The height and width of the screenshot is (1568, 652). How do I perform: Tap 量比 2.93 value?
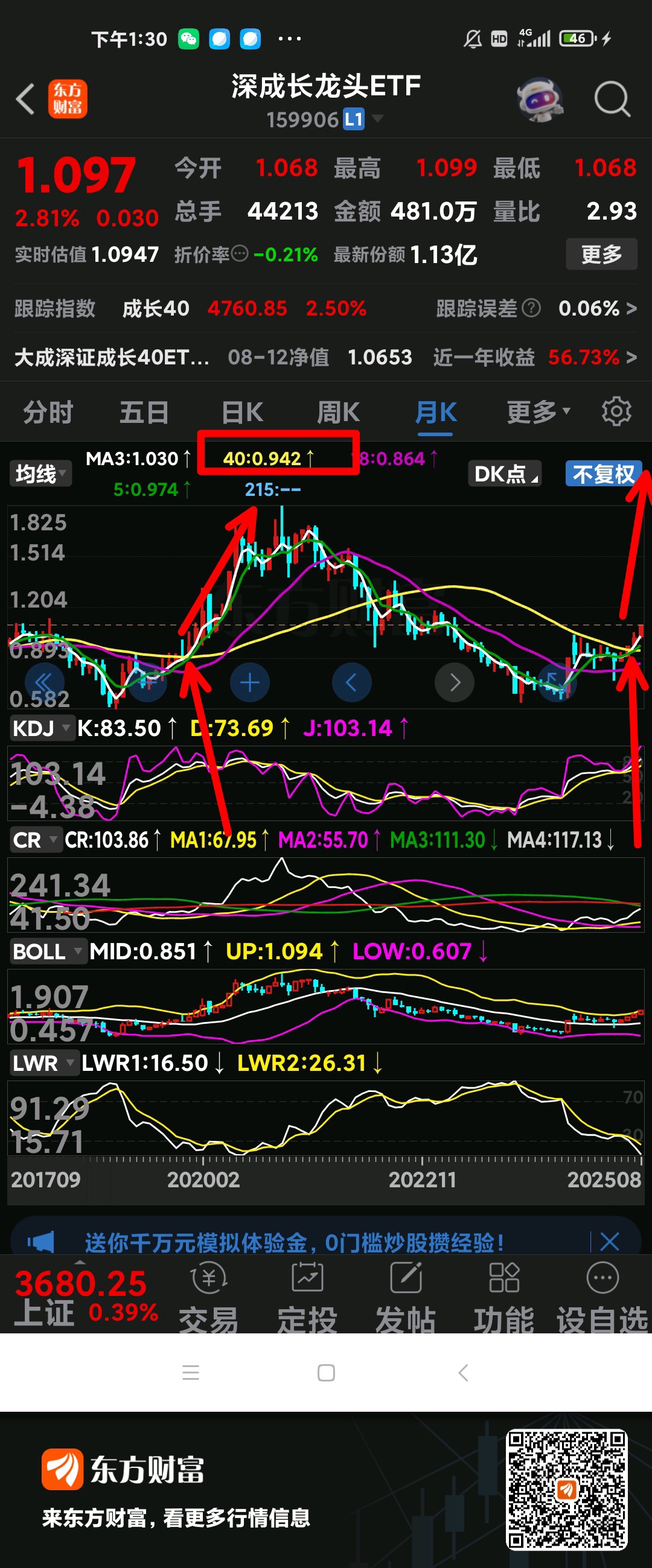(x=612, y=211)
